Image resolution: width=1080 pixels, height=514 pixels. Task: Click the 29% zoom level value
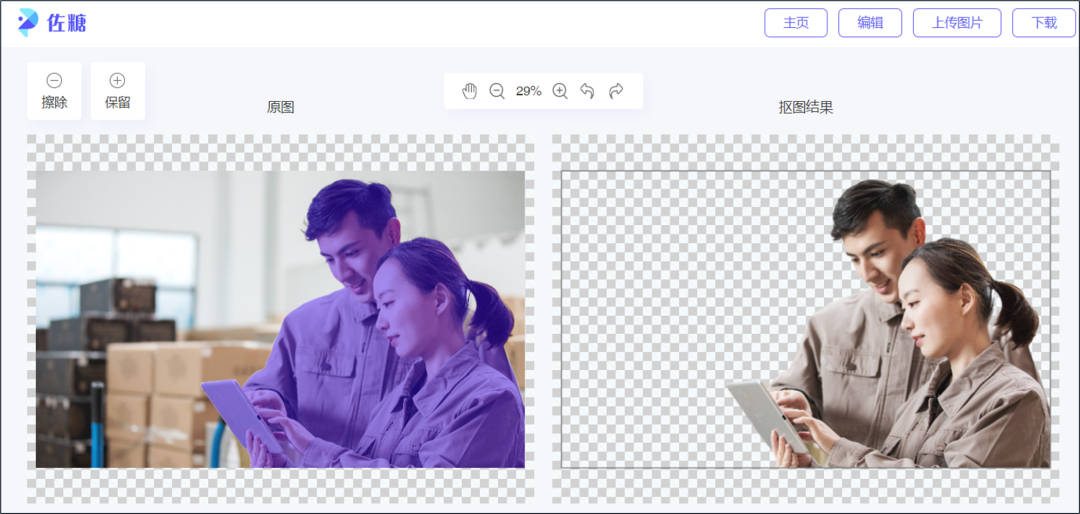528,91
